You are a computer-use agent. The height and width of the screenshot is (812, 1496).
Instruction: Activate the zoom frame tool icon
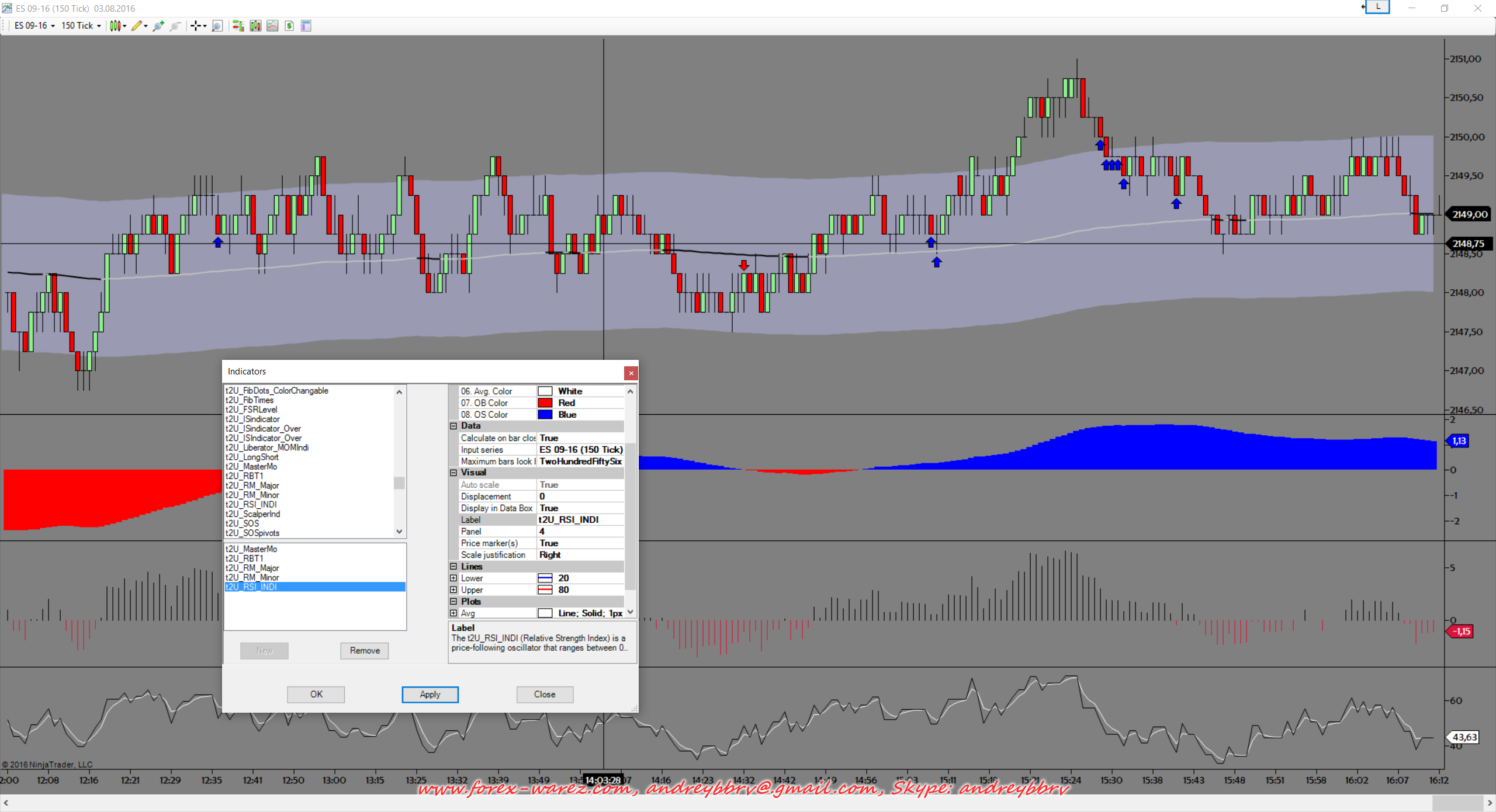point(217,26)
